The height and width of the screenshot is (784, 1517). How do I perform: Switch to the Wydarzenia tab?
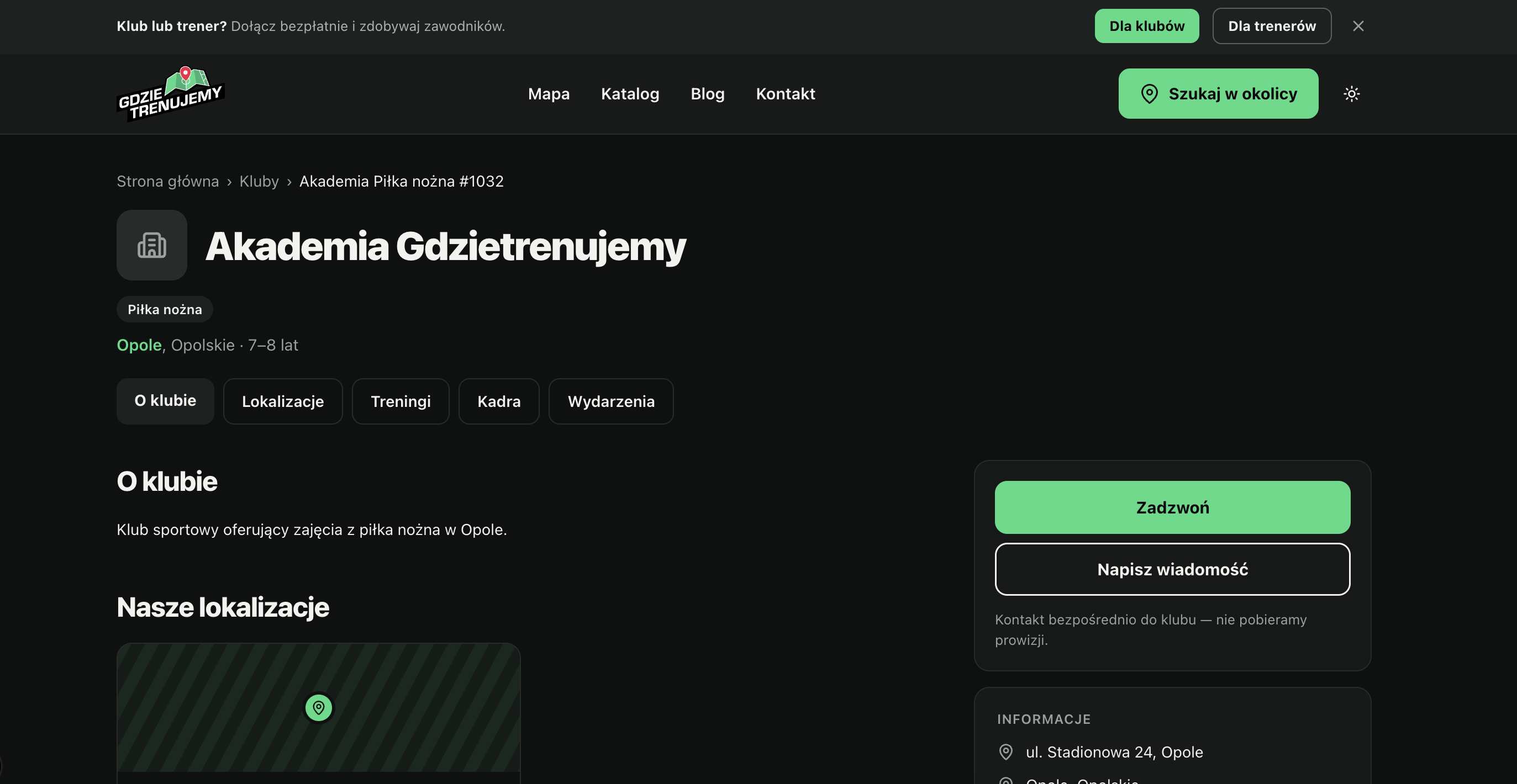[610, 401]
